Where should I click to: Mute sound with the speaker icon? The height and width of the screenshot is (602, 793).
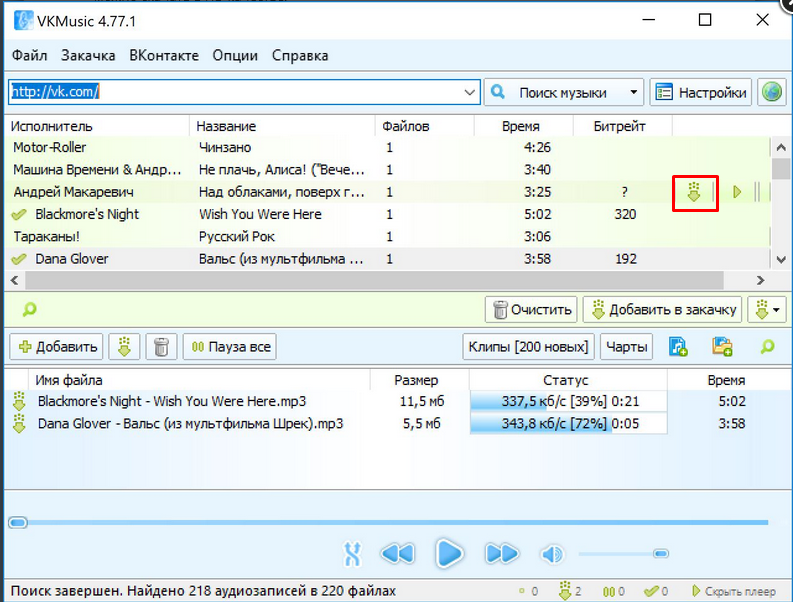pyautogui.click(x=552, y=554)
